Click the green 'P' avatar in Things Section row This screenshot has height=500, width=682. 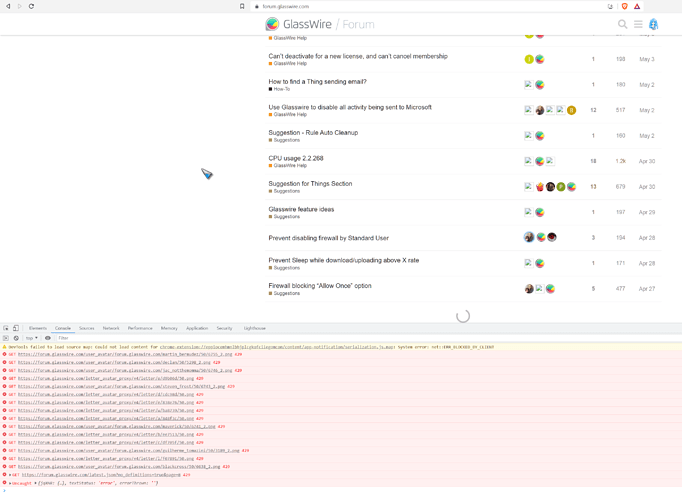click(x=561, y=187)
